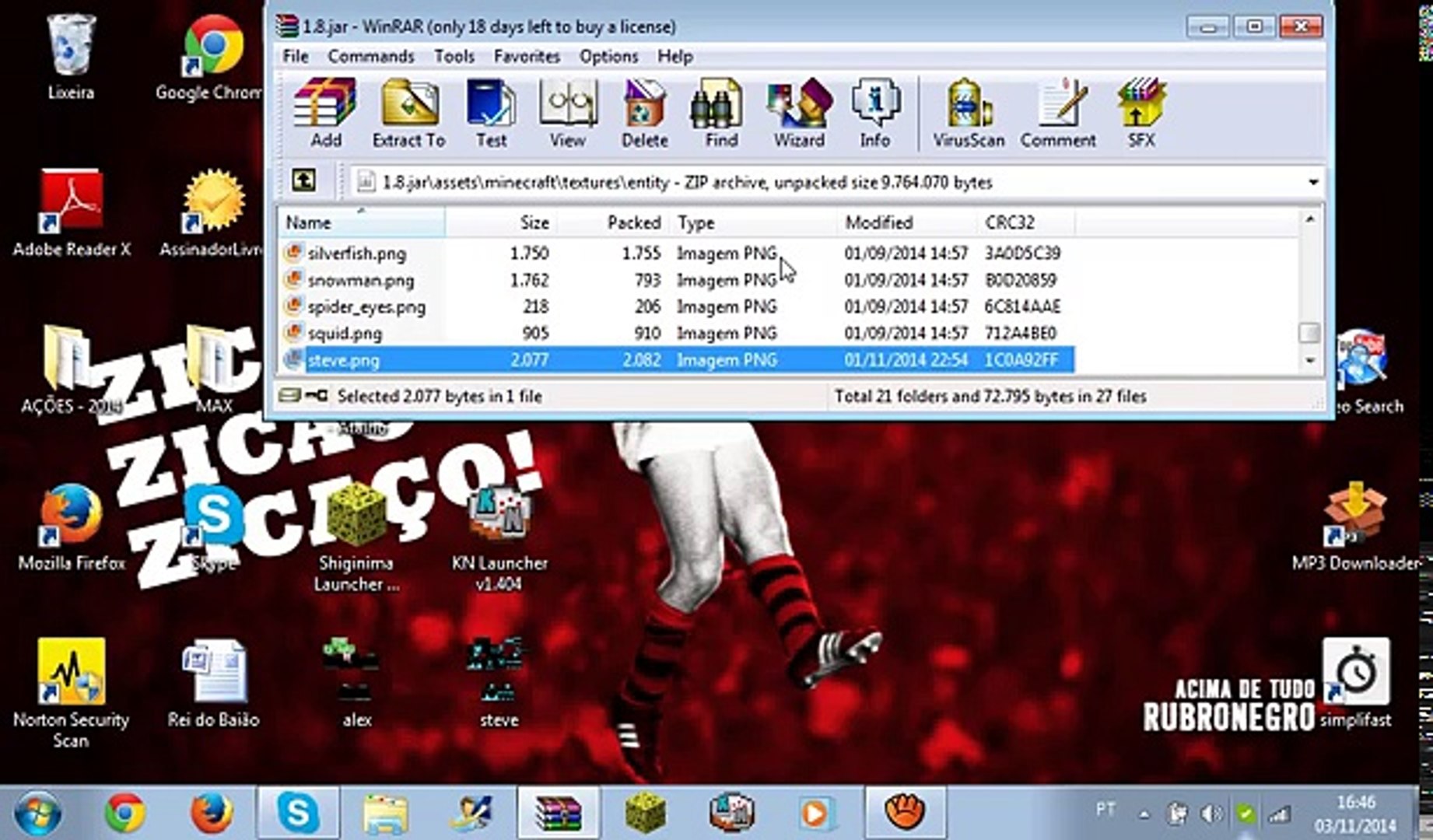The image size is (1433, 840).
Task: Select the Google Chrome desktop shortcut
Action: pos(210,59)
